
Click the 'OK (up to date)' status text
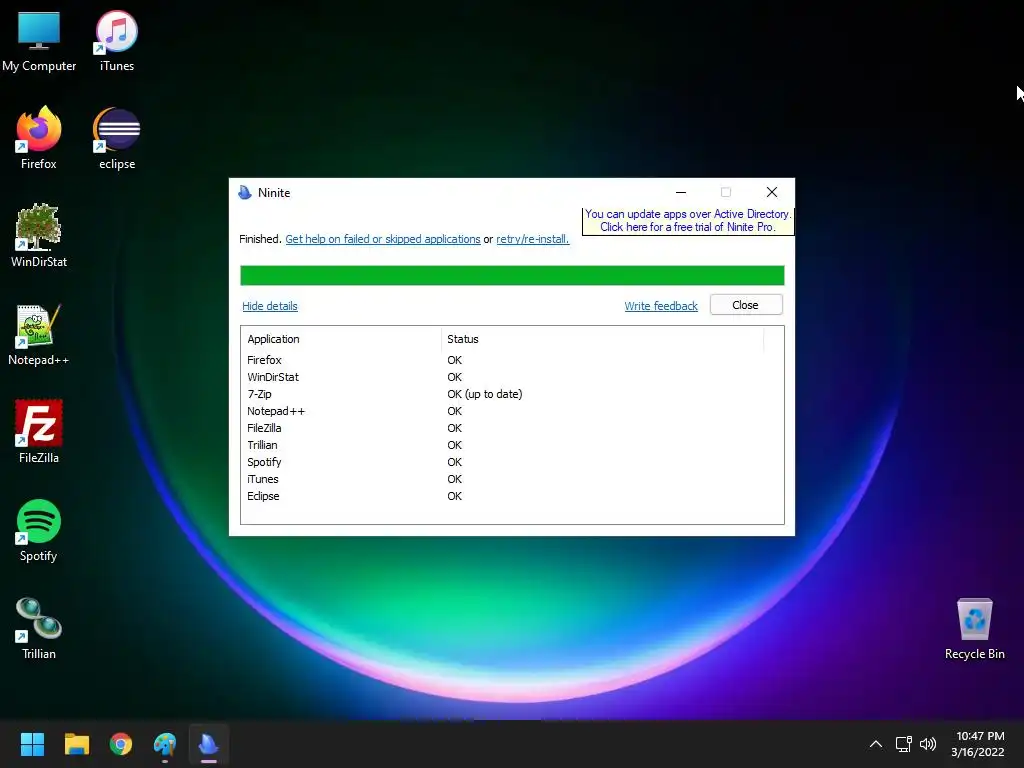(485, 394)
